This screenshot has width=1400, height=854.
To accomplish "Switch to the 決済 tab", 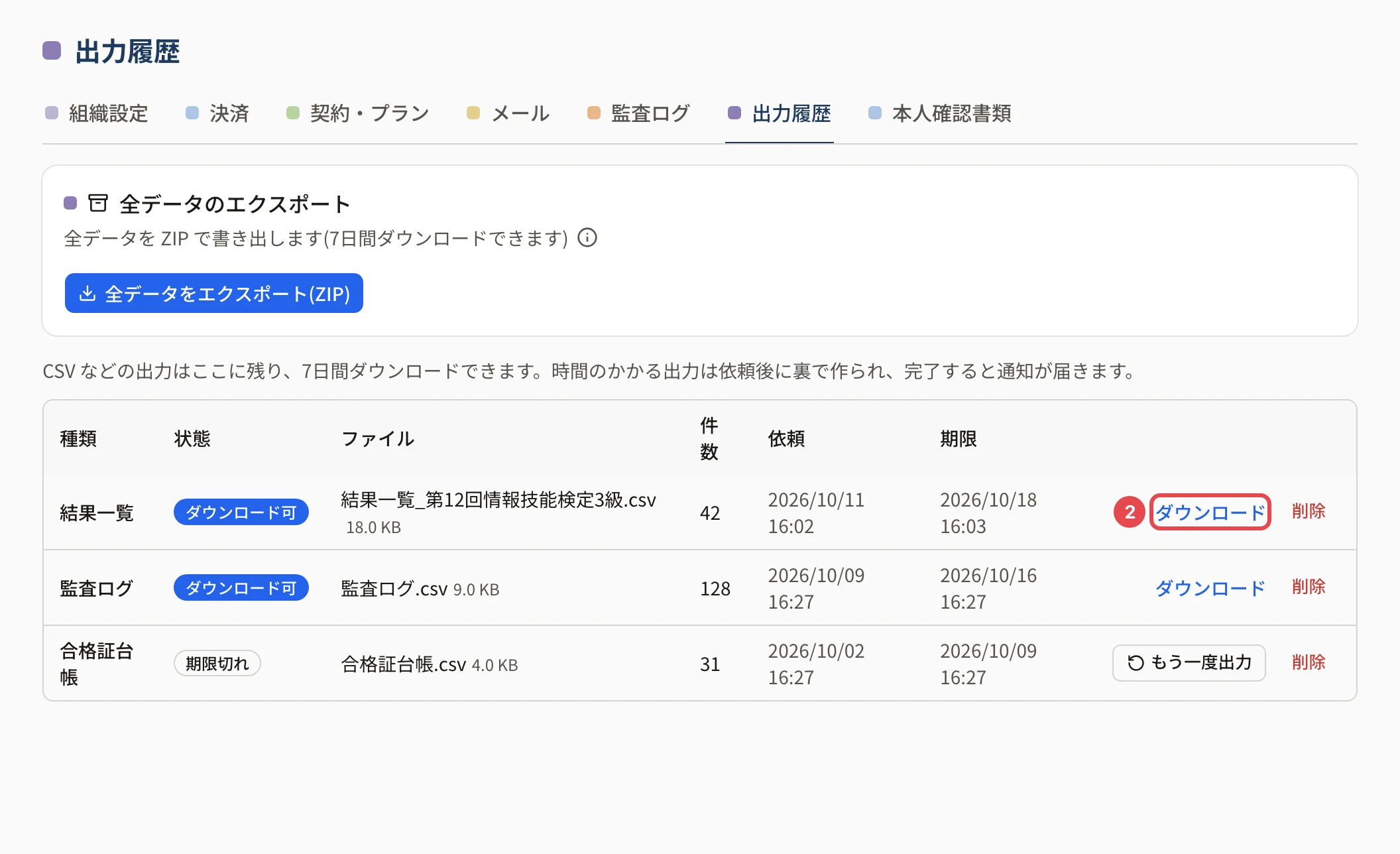I will point(217,113).
